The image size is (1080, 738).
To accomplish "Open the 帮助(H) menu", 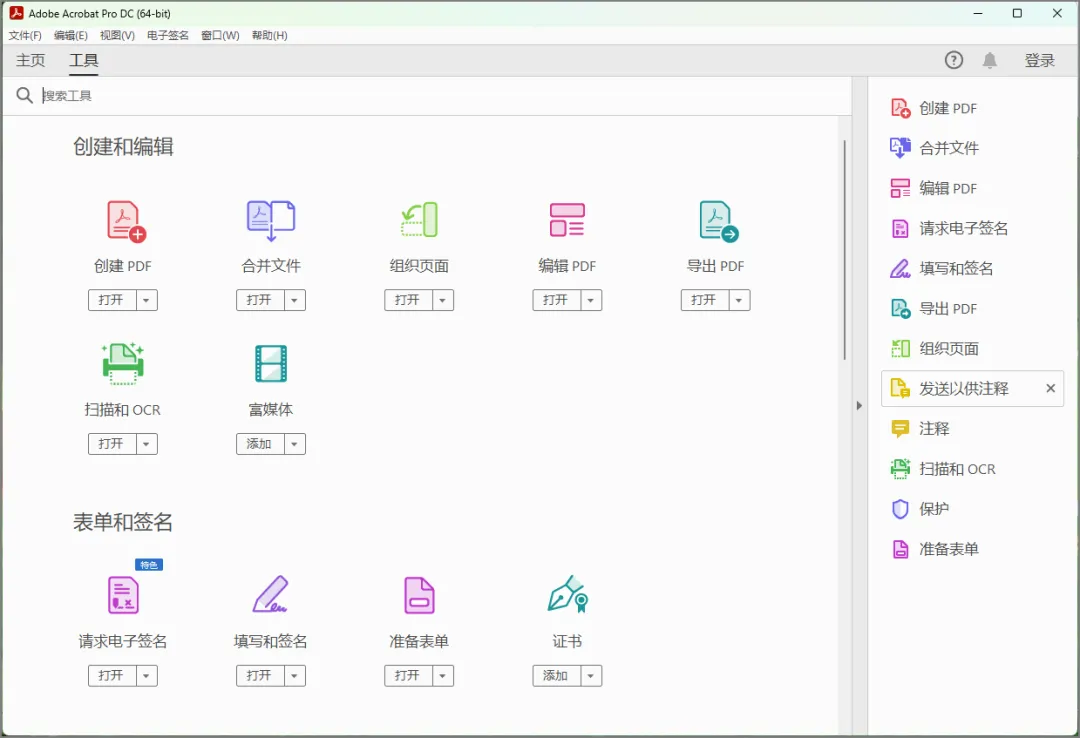I will click(269, 35).
